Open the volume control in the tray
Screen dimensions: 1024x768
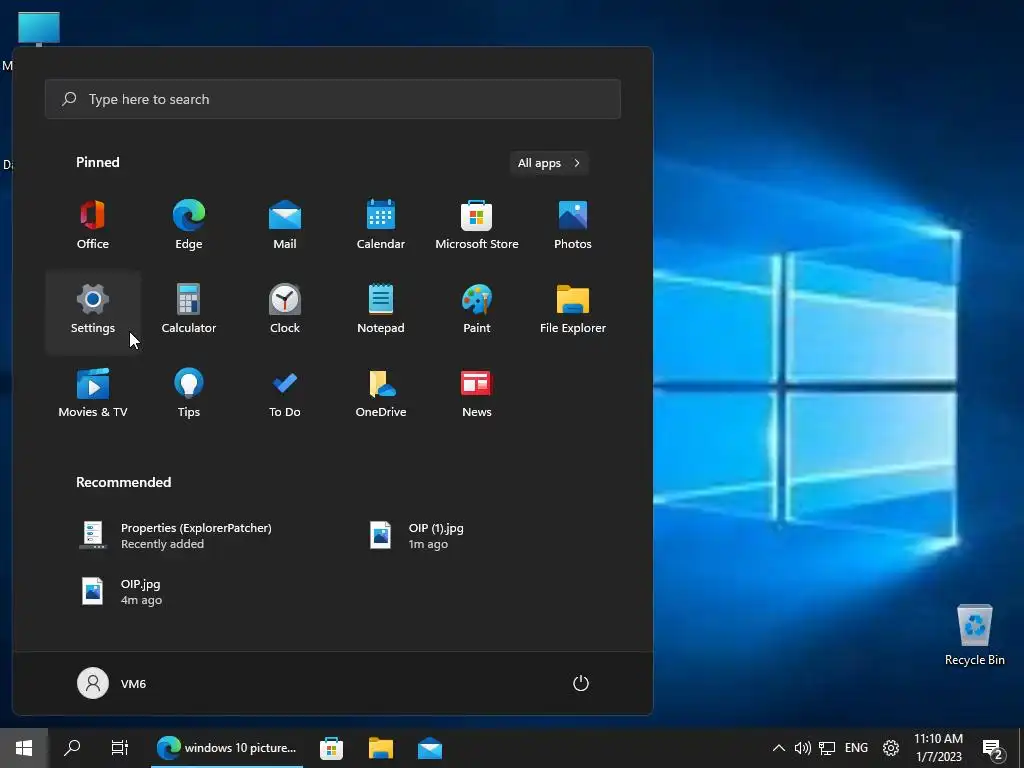[x=803, y=748]
